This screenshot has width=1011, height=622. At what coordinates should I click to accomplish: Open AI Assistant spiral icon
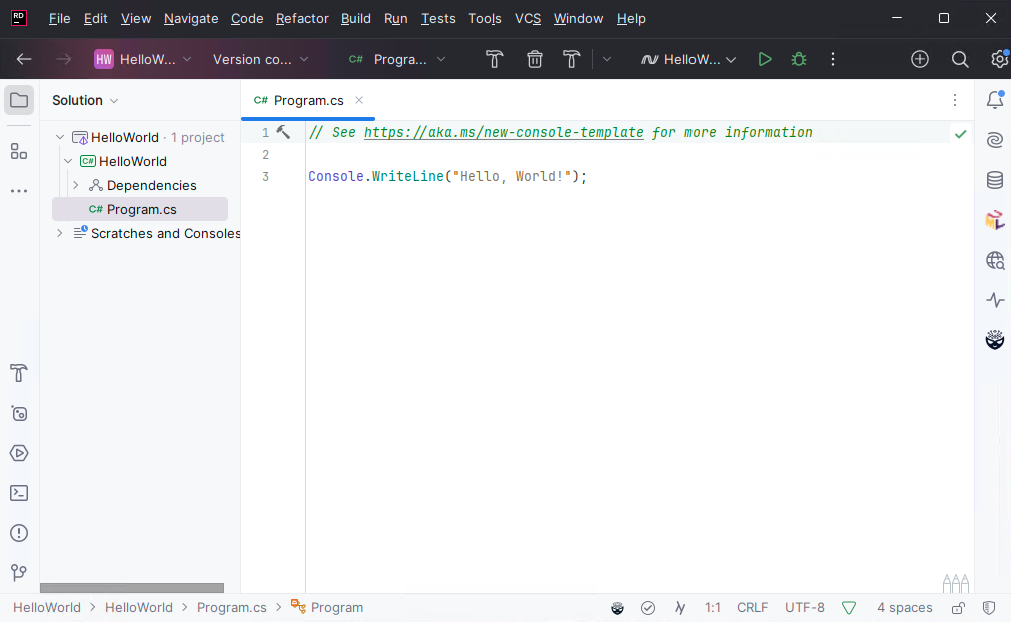[x=995, y=140]
